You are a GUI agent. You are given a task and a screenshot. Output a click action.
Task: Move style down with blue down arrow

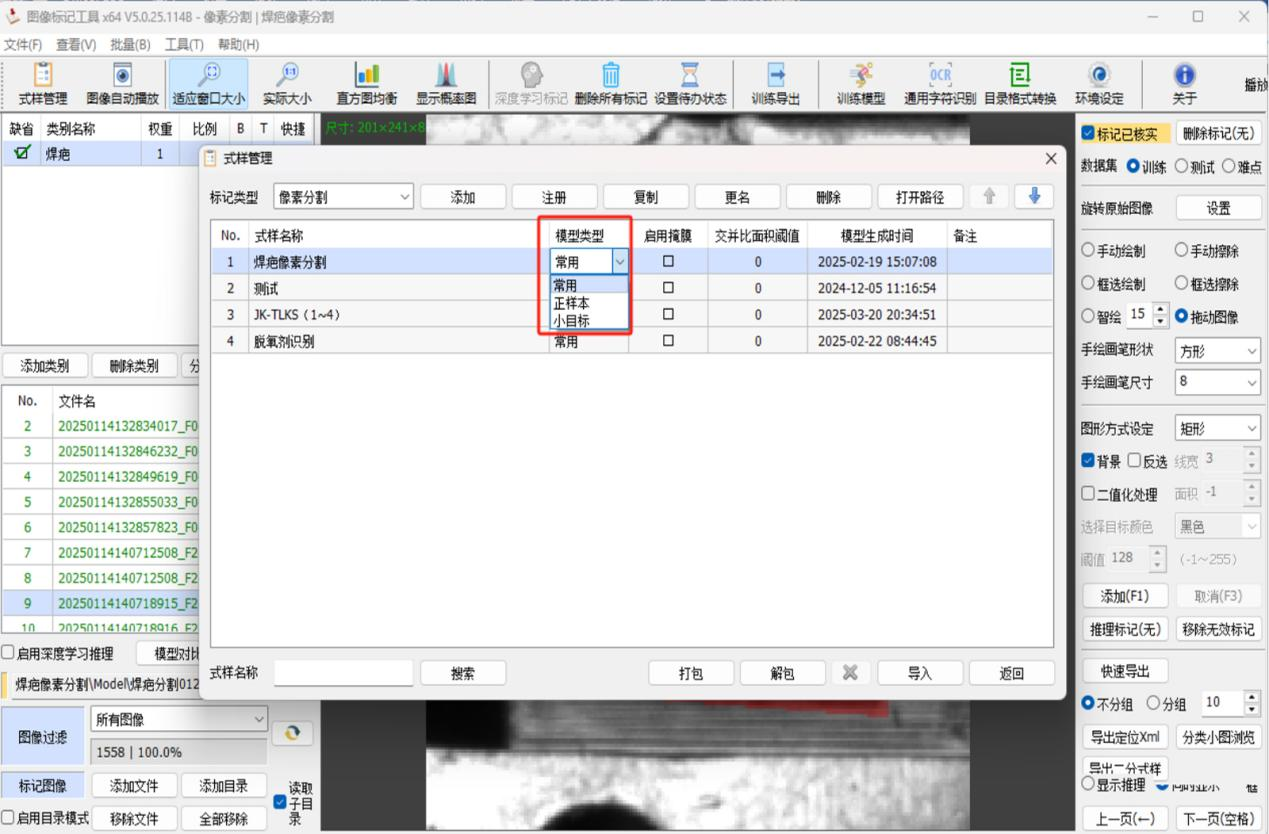pos(1033,197)
